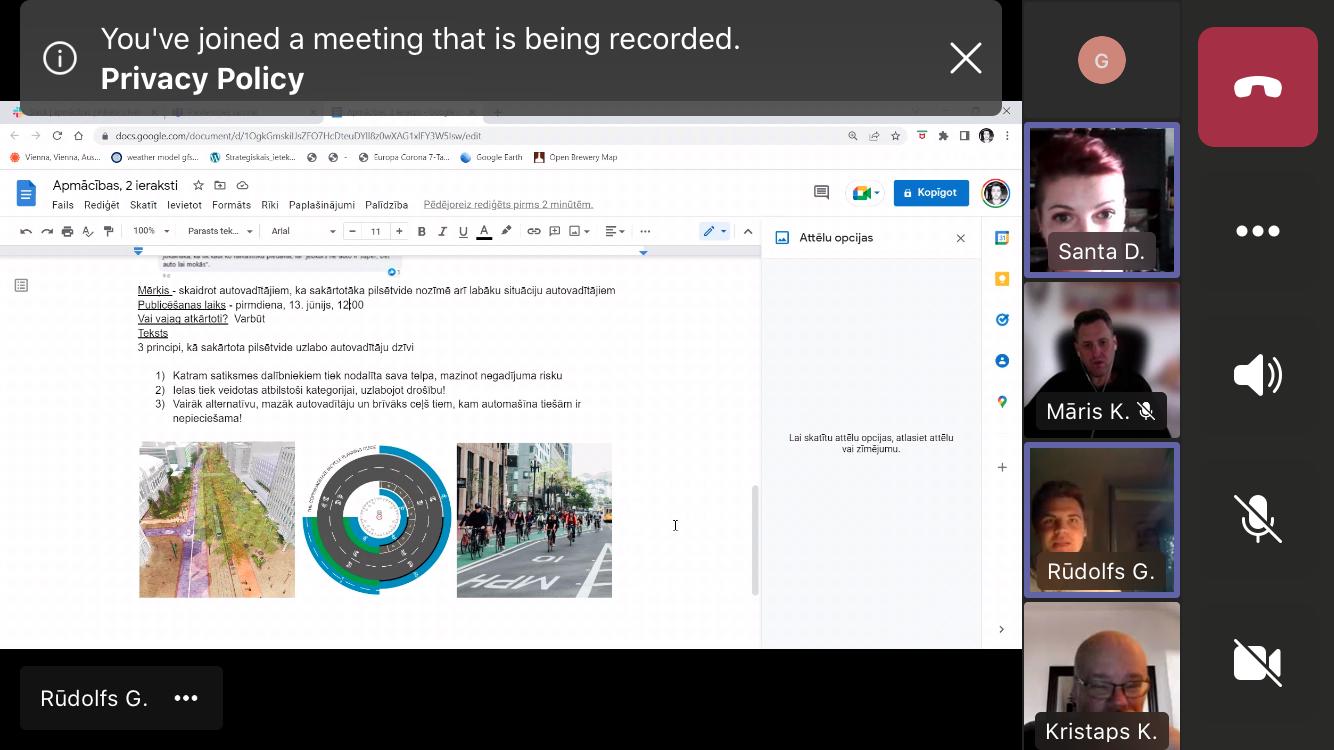Decrease font size with minus button
The width and height of the screenshot is (1334, 750).
[352, 231]
